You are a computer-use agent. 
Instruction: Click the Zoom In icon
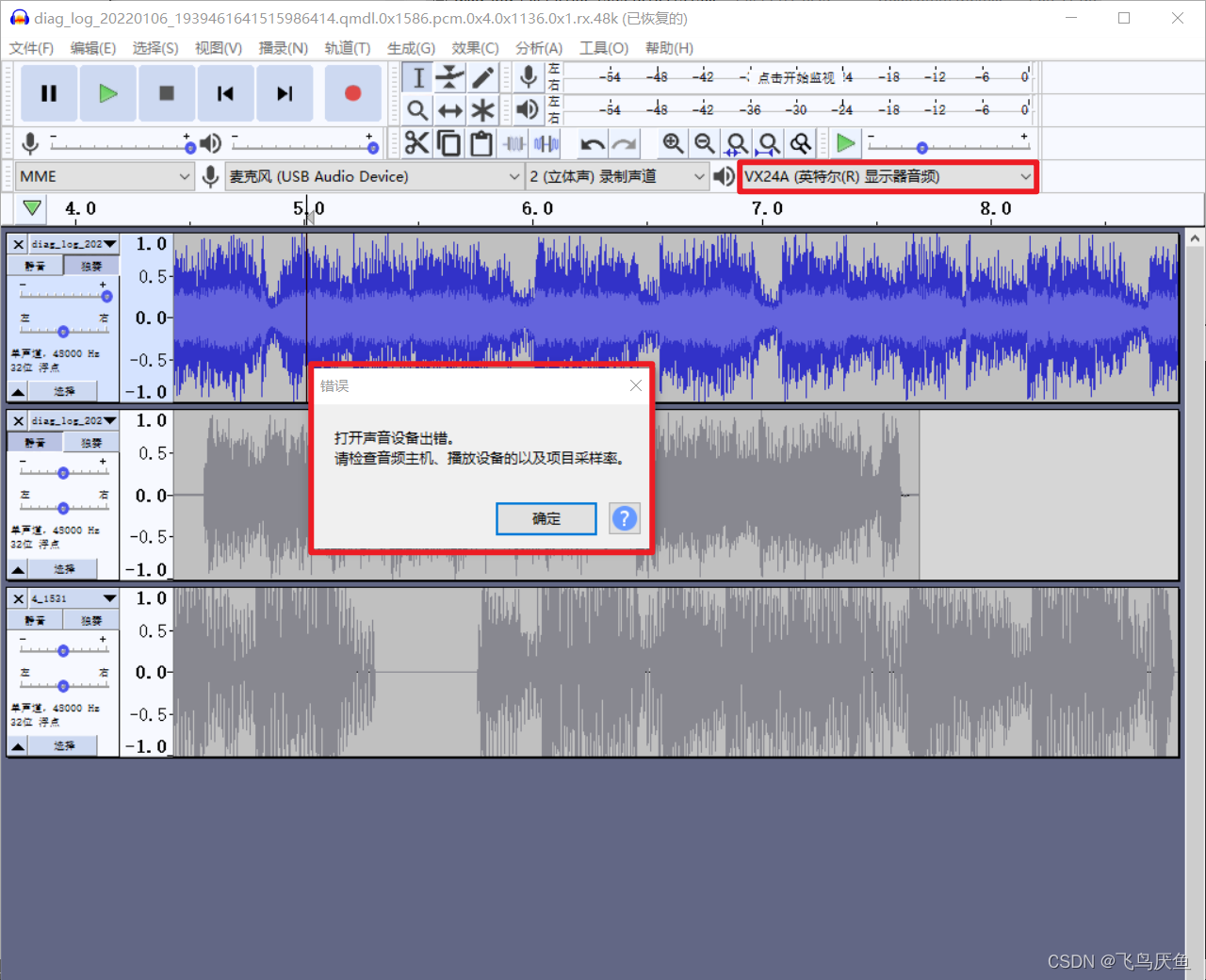coord(673,143)
